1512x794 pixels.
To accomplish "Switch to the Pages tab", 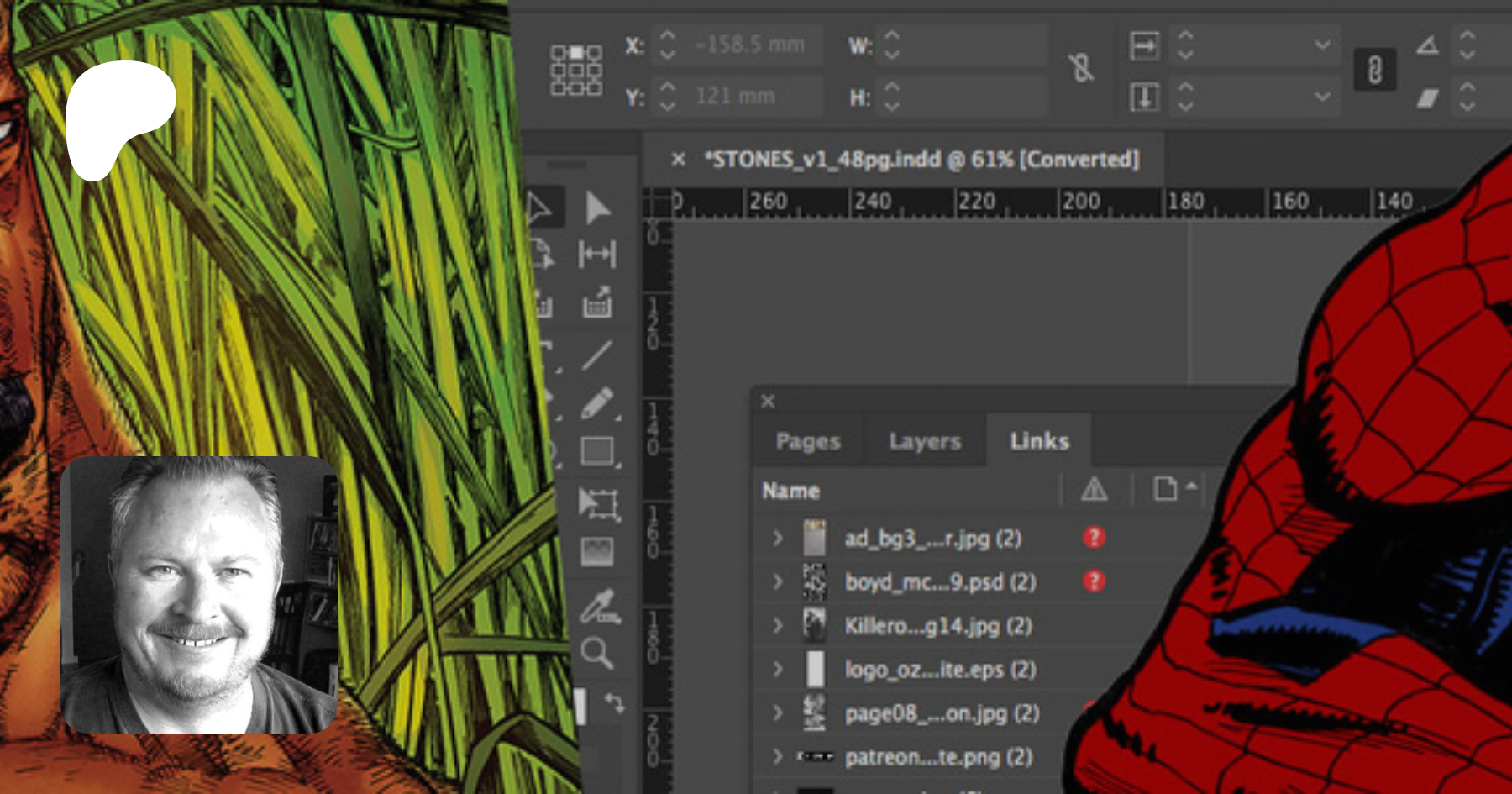I will coord(808,441).
